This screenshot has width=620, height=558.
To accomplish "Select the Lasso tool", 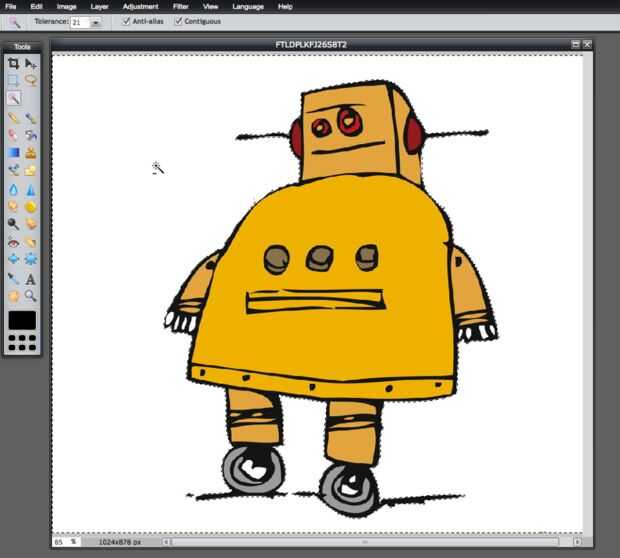I will [x=30, y=80].
